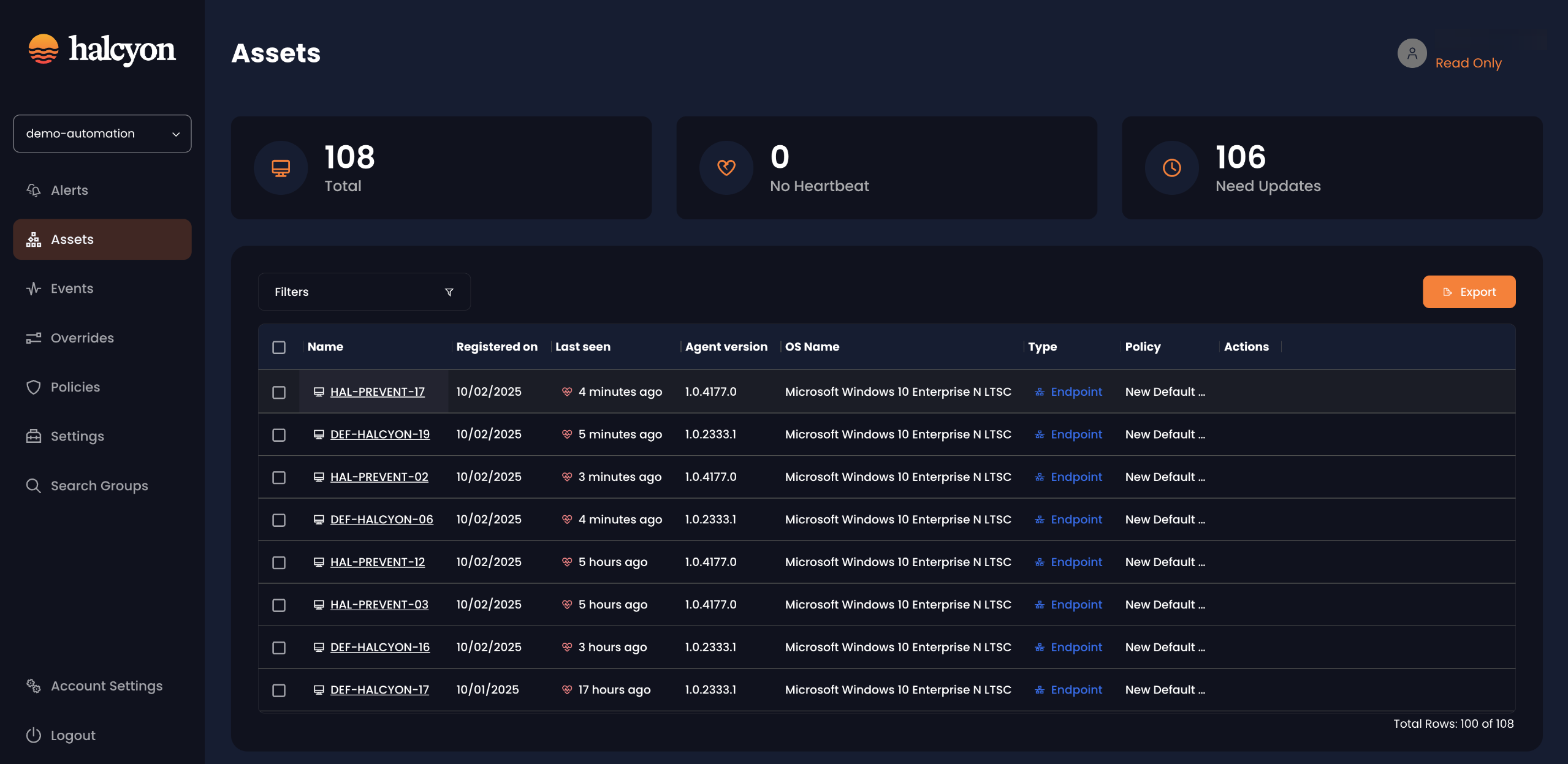Viewport: 1568px width, 764px height.
Task: Open the Alerts section via its bell icon
Action: [x=33, y=190]
